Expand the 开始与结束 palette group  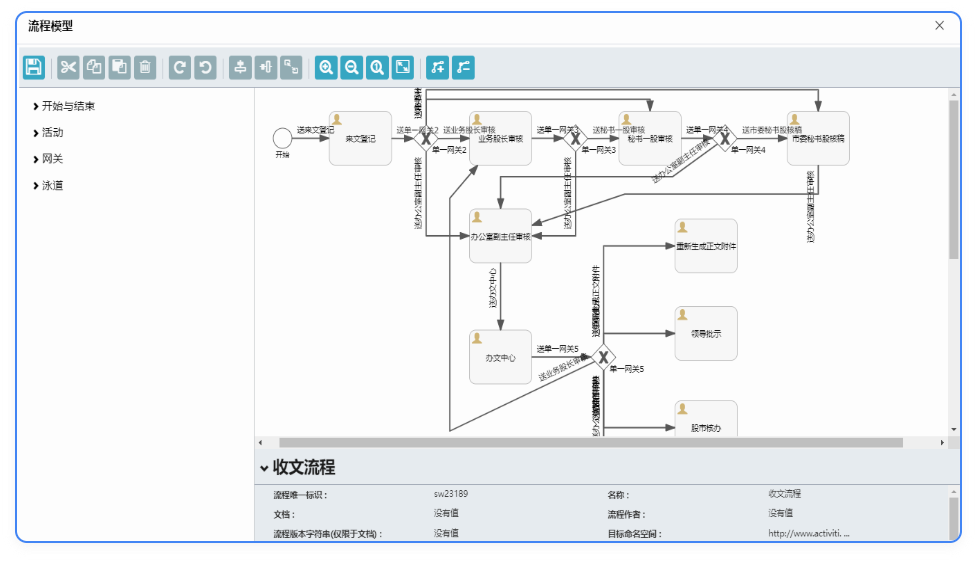pyautogui.click(x=68, y=106)
